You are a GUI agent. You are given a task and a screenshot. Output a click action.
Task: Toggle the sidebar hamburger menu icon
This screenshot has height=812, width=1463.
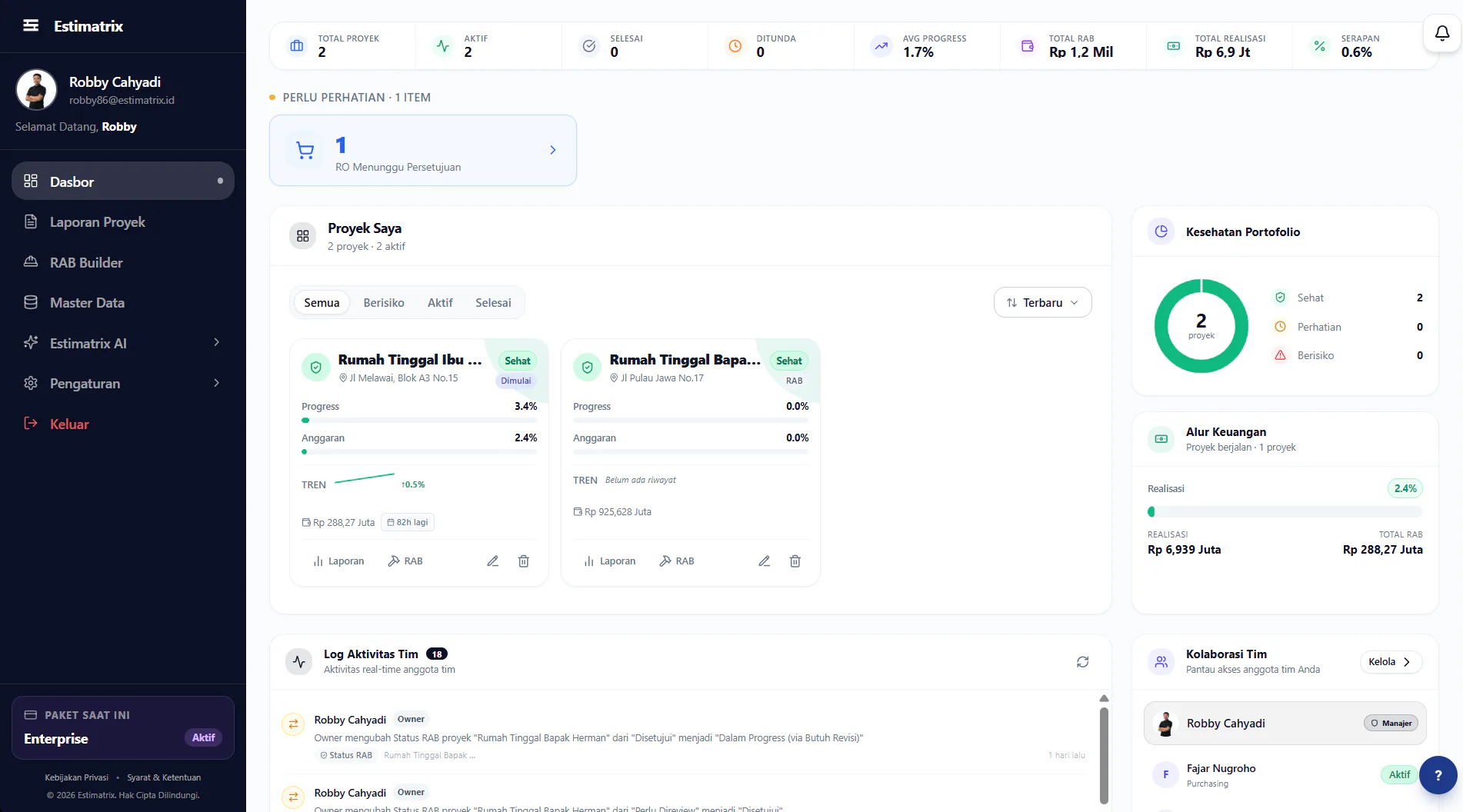click(x=31, y=25)
